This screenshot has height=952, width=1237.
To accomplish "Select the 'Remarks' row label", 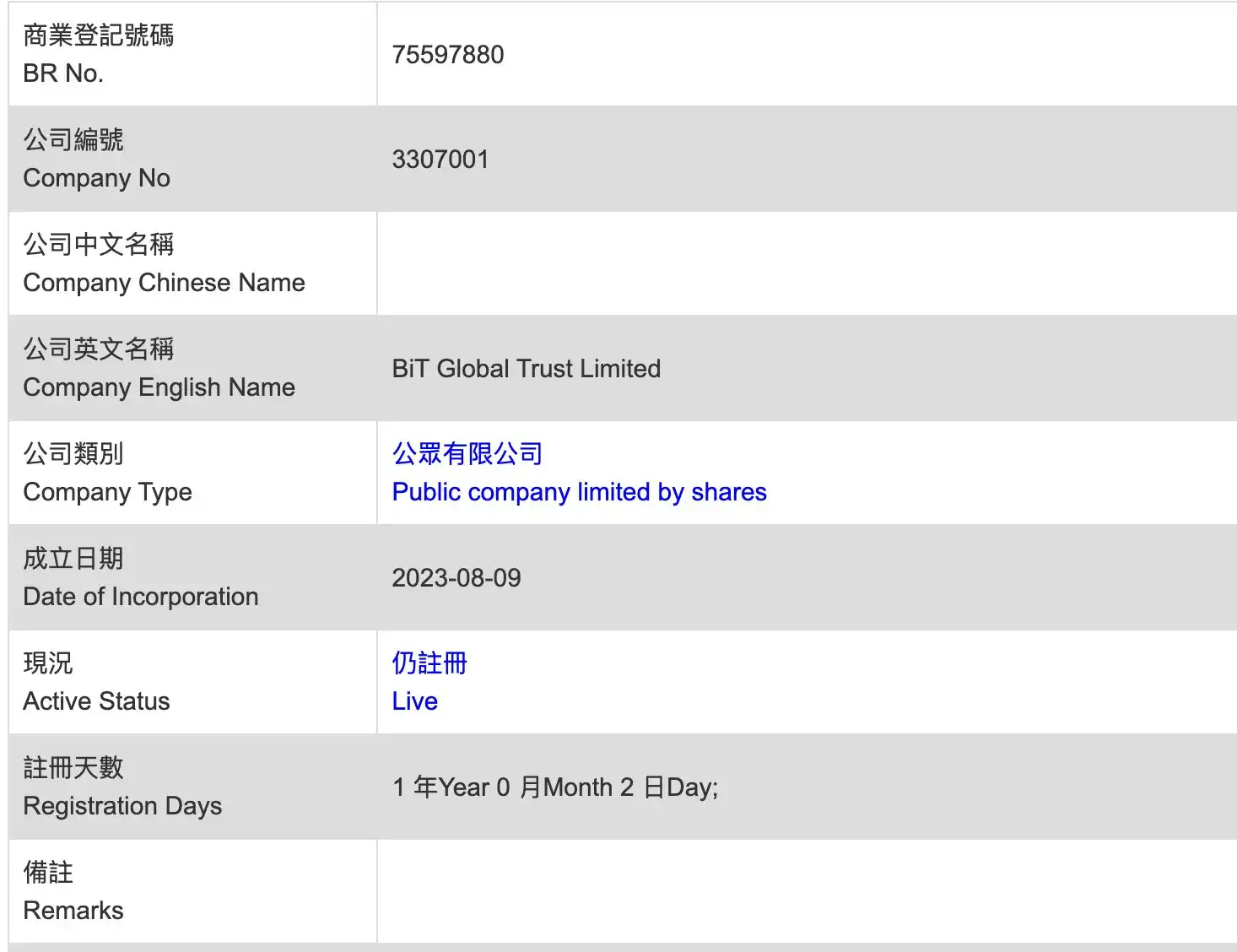I will (73, 911).
